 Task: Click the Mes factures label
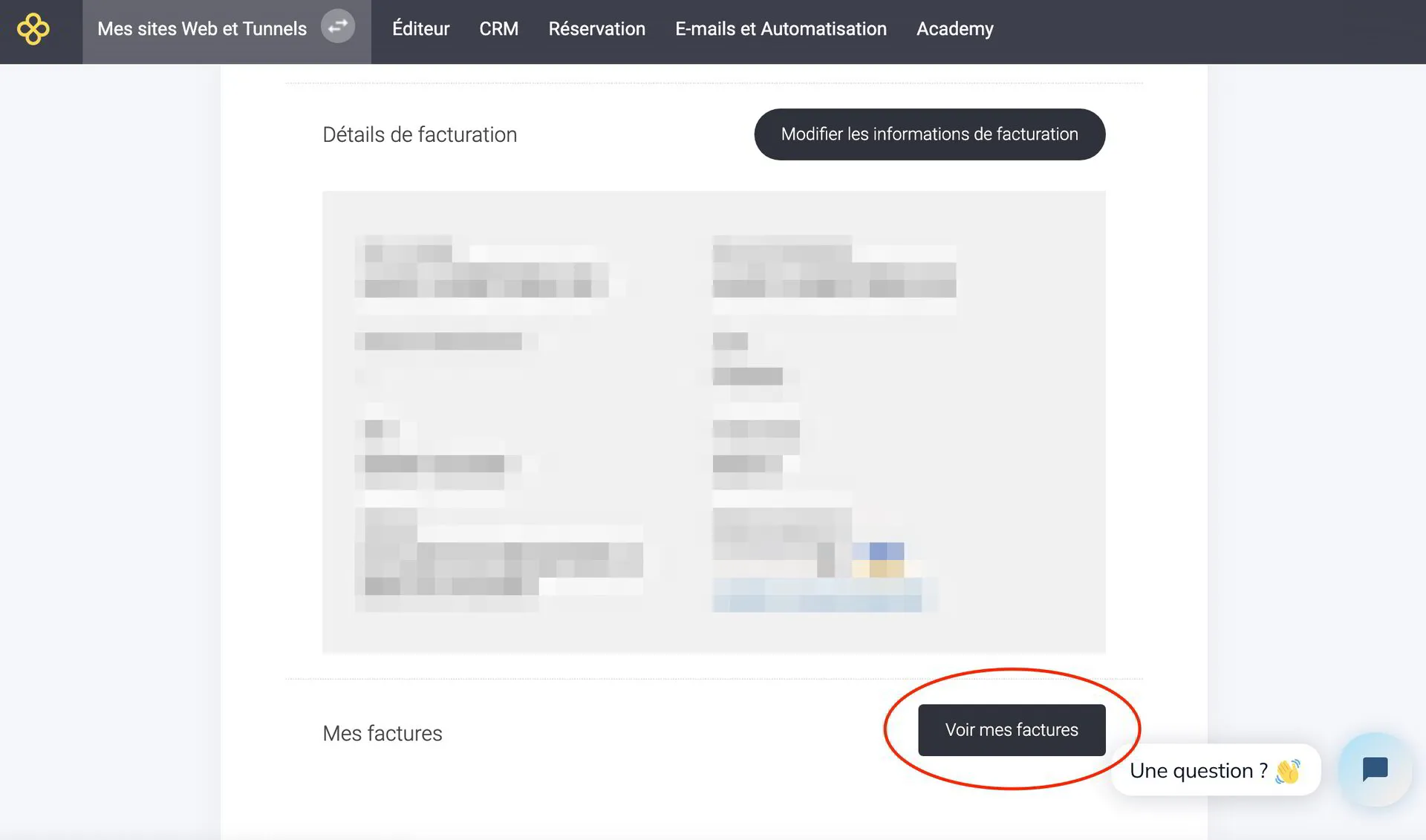(382, 734)
